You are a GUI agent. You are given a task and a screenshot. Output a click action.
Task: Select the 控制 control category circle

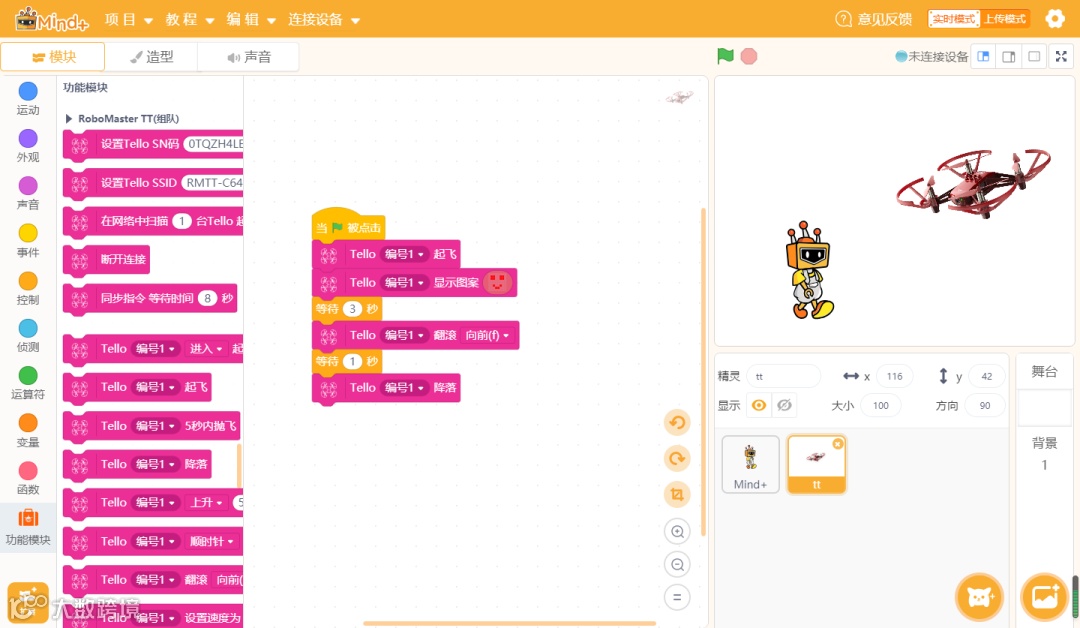pos(28,281)
